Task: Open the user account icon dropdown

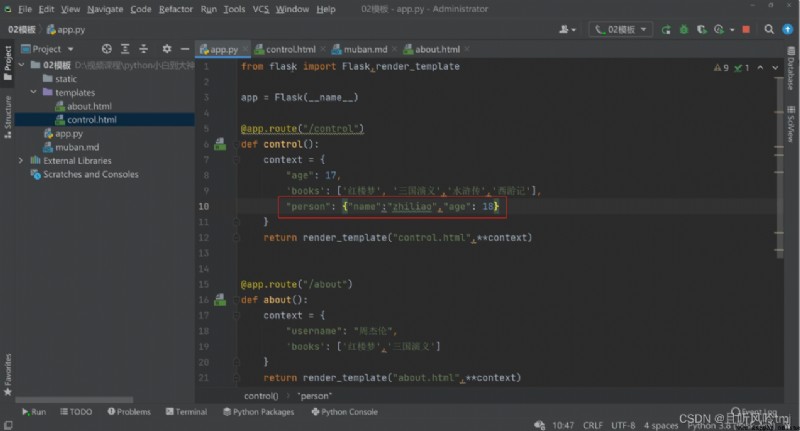Action: (567, 30)
